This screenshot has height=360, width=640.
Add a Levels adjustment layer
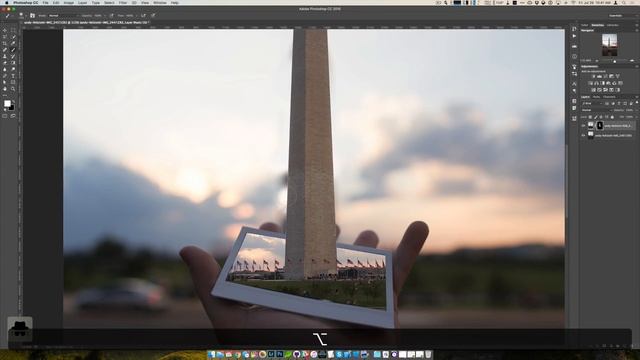(x=600, y=76)
